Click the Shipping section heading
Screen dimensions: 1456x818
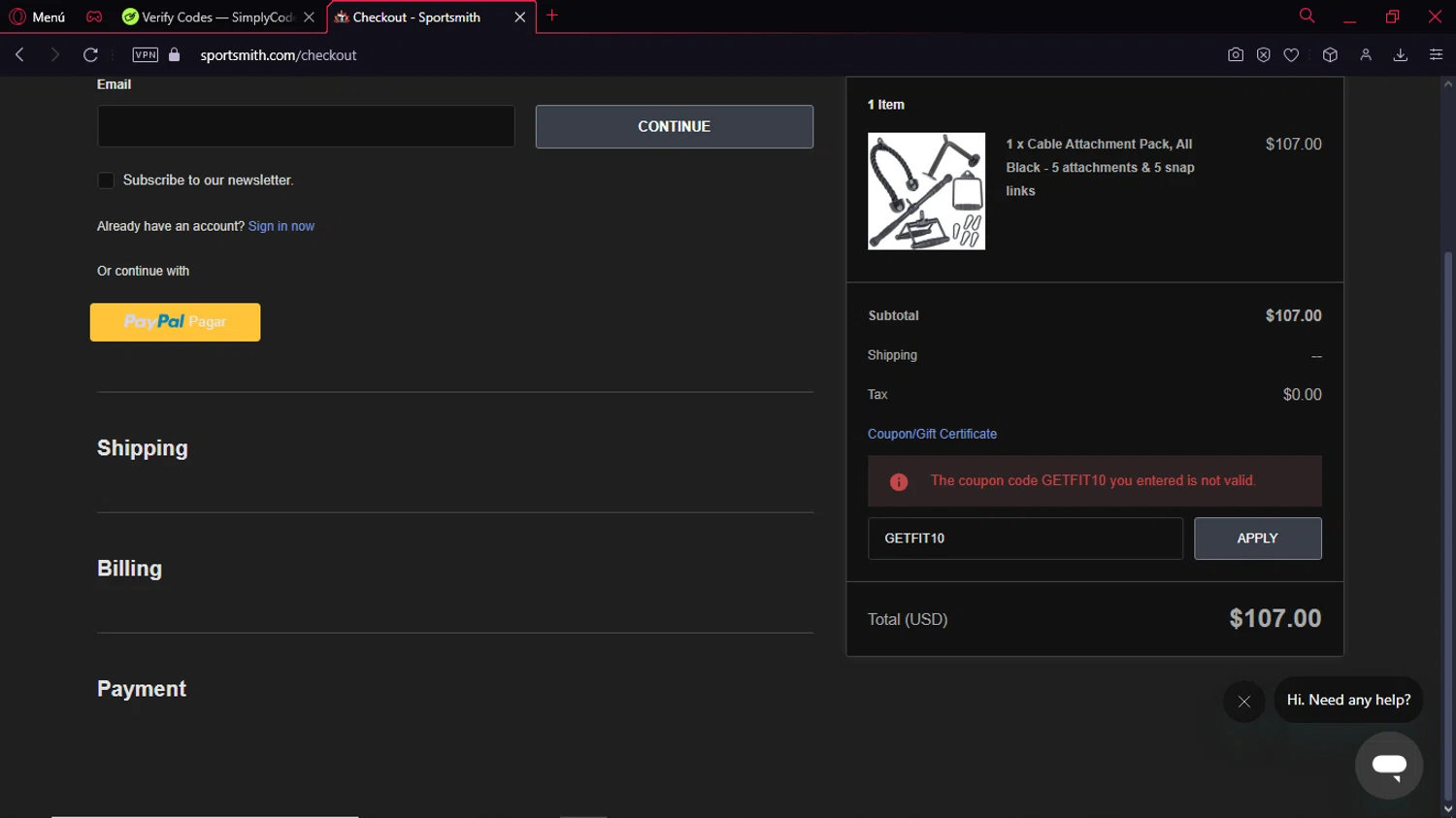[143, 448]
